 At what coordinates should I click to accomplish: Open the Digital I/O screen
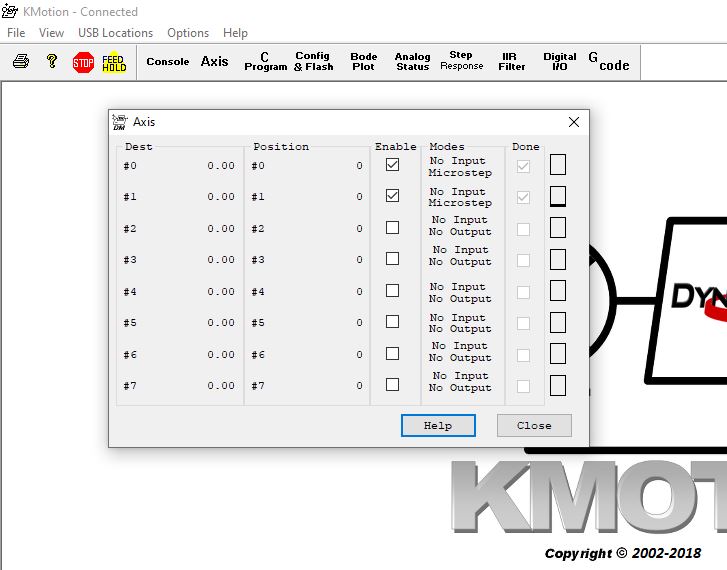[x=560, y=62]
